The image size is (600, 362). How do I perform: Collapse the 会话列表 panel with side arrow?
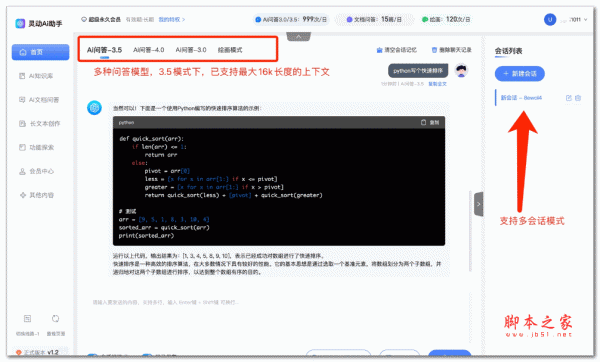point(478,204)
